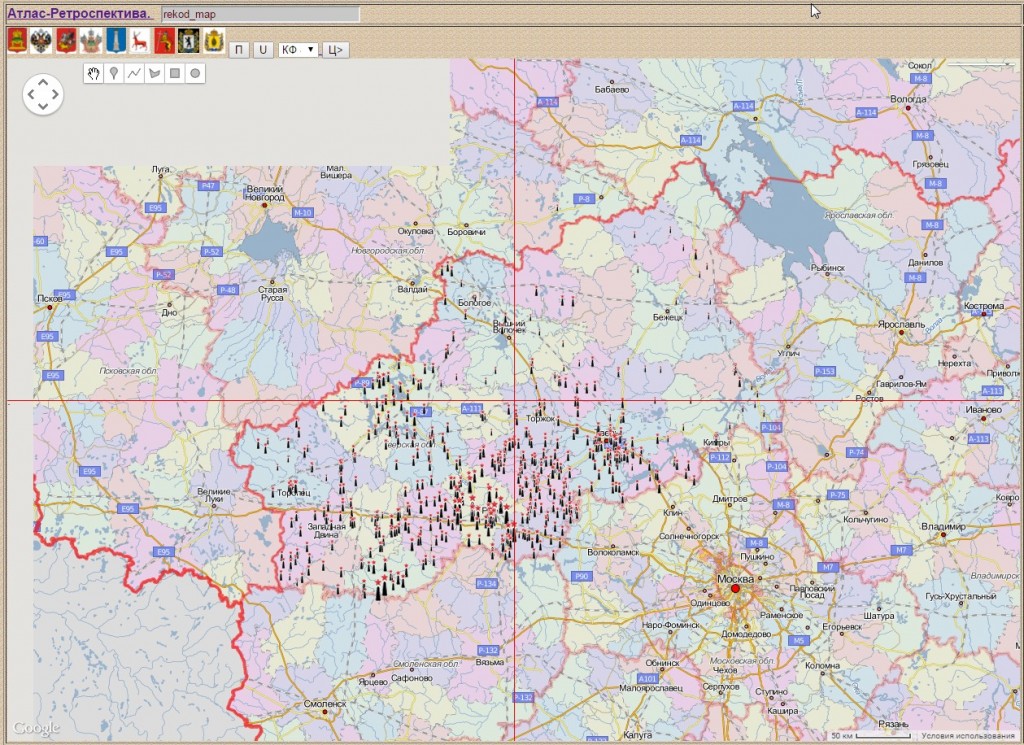This screenshot has width=1024, height=745.
Task: Click the rekod_map text field
Action: (259, 15)
